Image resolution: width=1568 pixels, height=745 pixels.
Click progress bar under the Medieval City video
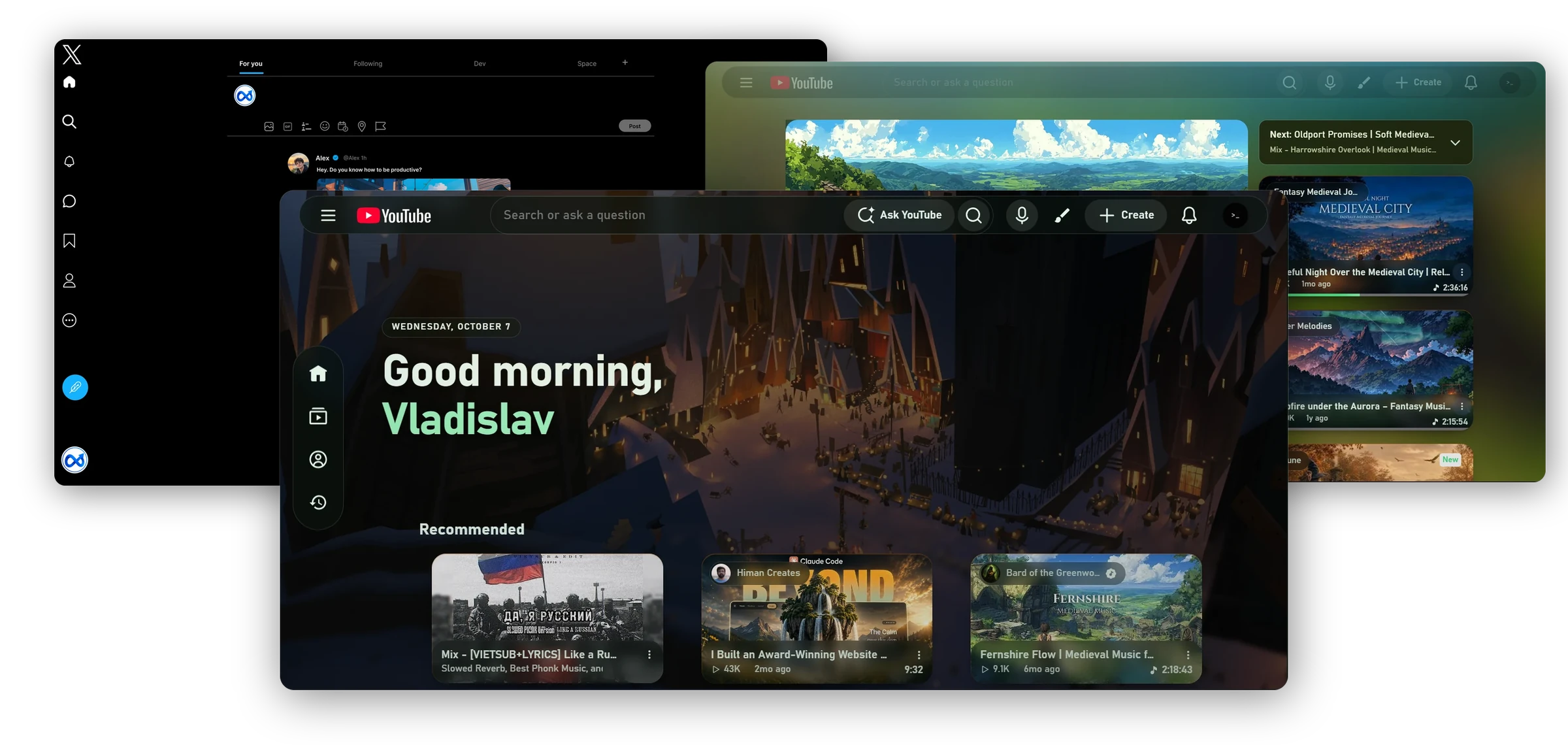[x=1380, y=295]
